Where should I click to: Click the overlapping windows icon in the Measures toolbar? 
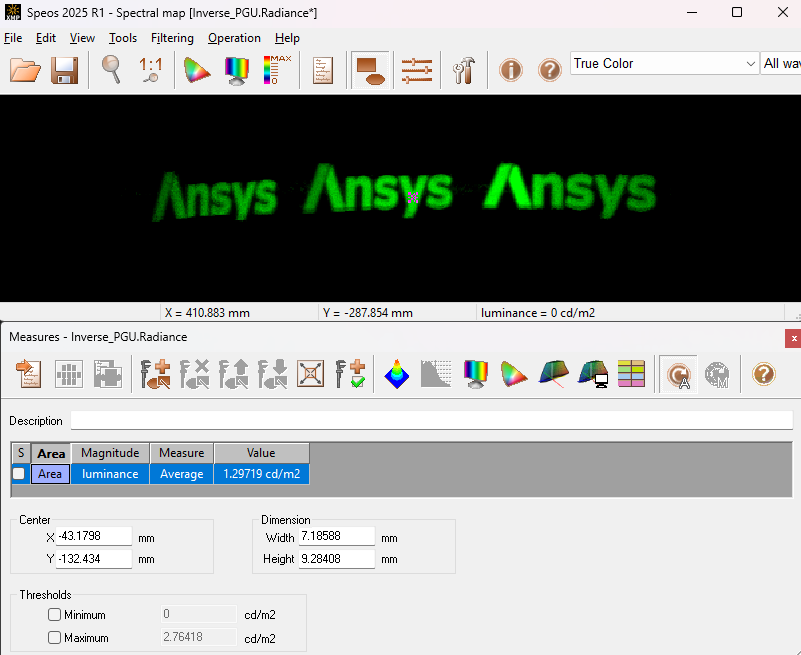[108, 375]
